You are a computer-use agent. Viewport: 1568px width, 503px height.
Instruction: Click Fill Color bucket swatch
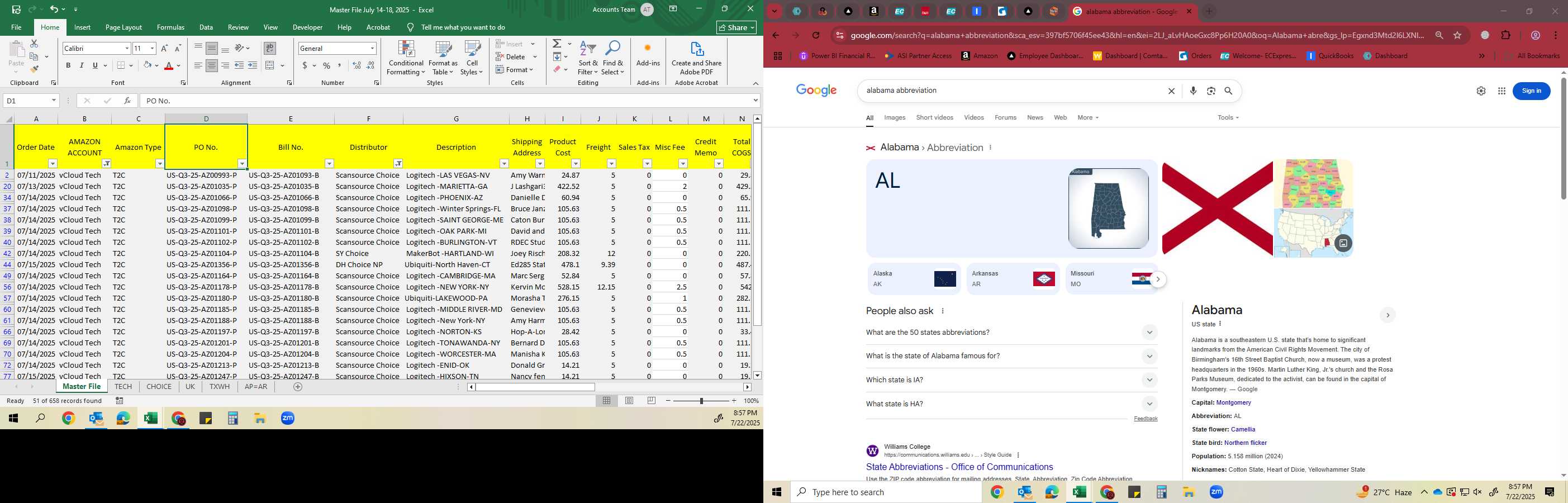point(148,65)
